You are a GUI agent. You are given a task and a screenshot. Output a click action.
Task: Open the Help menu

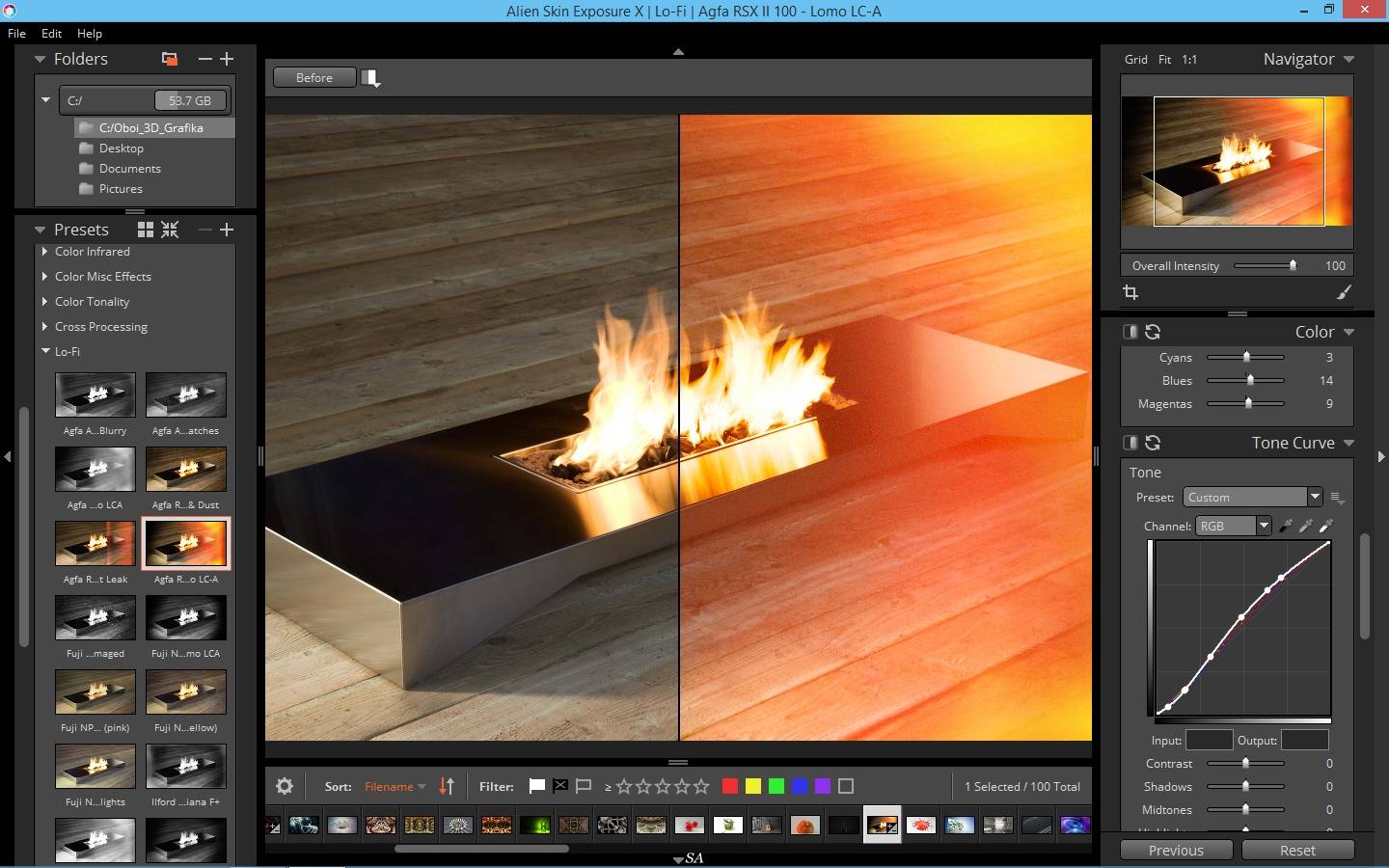(90, 33)
